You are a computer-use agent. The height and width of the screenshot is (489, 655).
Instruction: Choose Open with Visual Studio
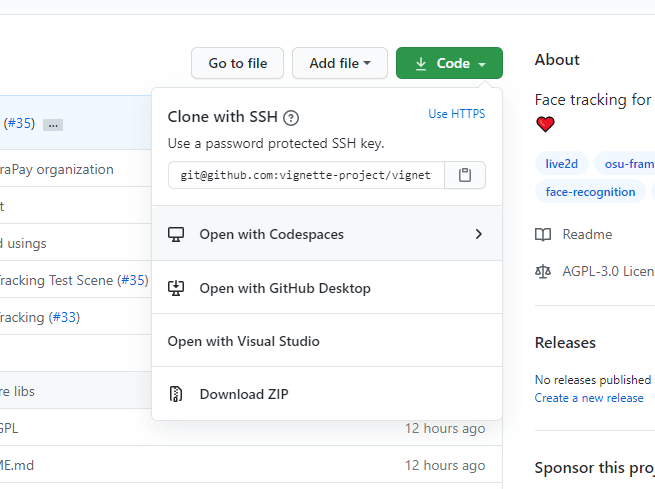coord(327,341)
